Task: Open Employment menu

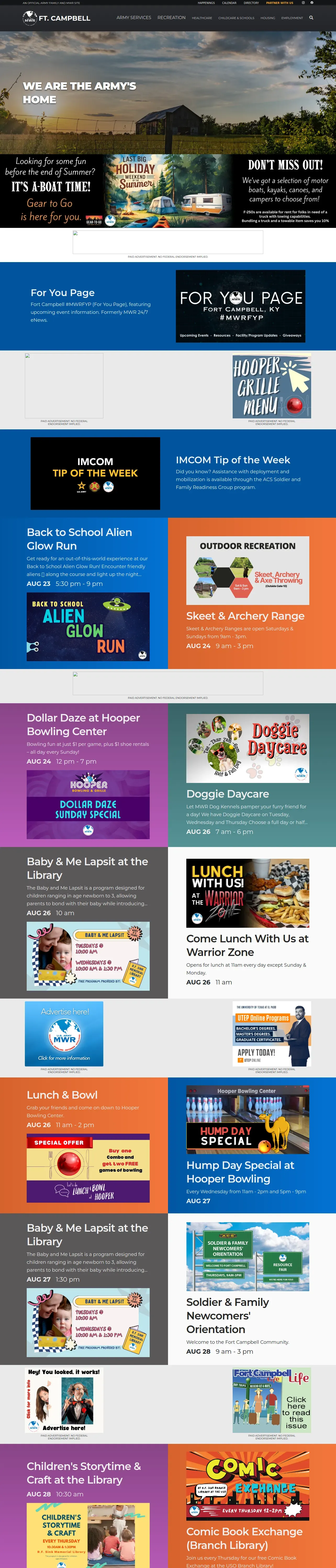Action: (x=292, y=18)
